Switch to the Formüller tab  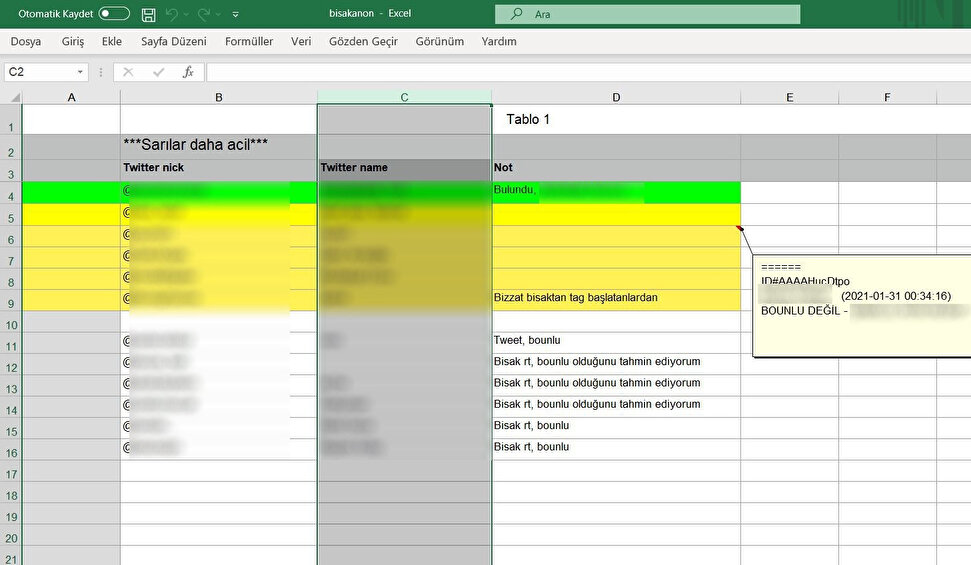[249, 42]
